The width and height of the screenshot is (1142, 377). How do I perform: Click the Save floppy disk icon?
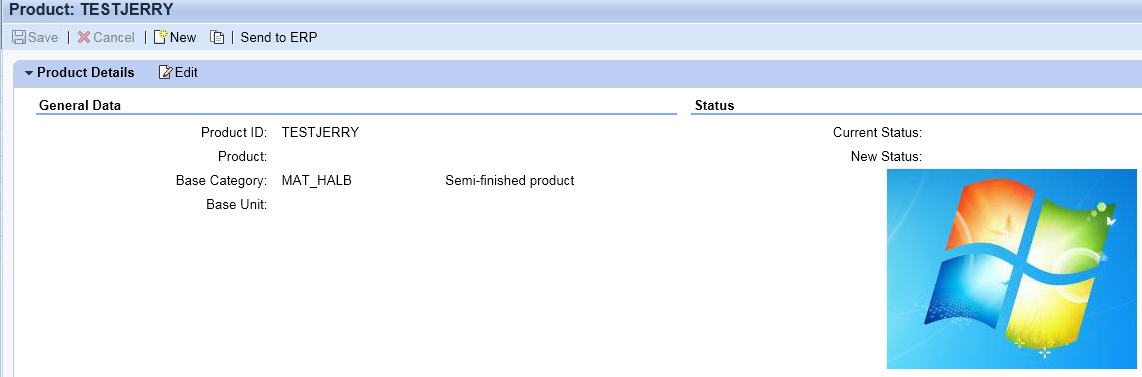pyautogui.click(x=19, y=37)
